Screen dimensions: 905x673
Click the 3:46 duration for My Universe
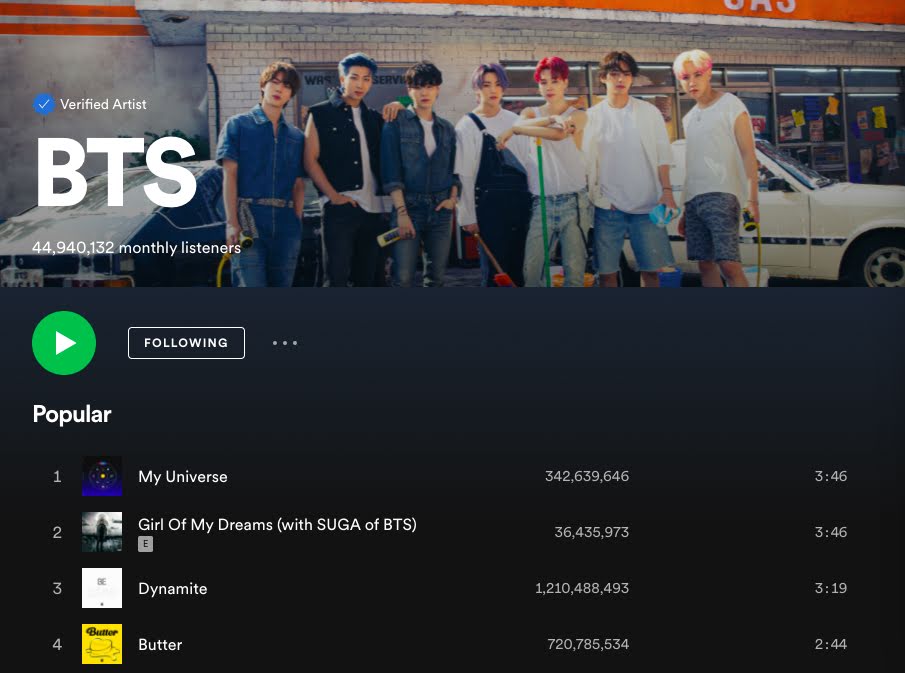[831, 476]
